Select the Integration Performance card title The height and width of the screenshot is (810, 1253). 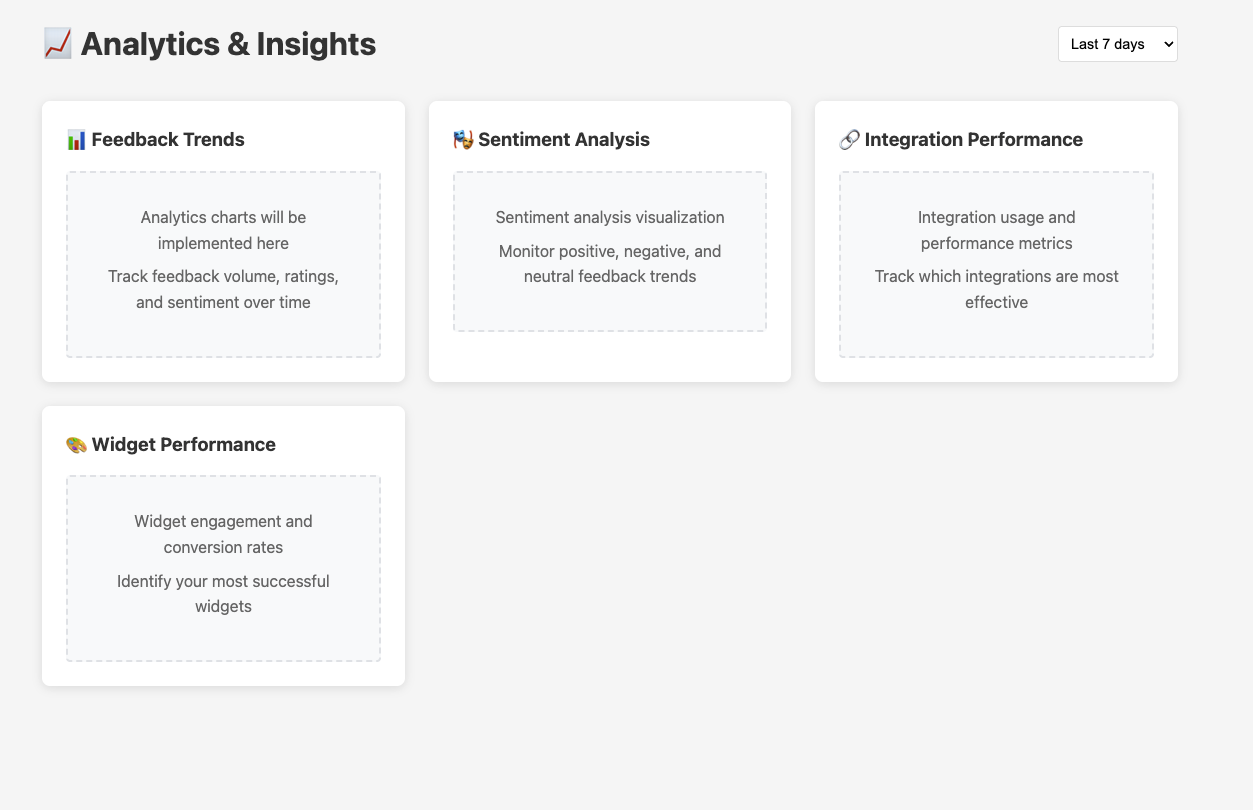click(x=974, y=140)
